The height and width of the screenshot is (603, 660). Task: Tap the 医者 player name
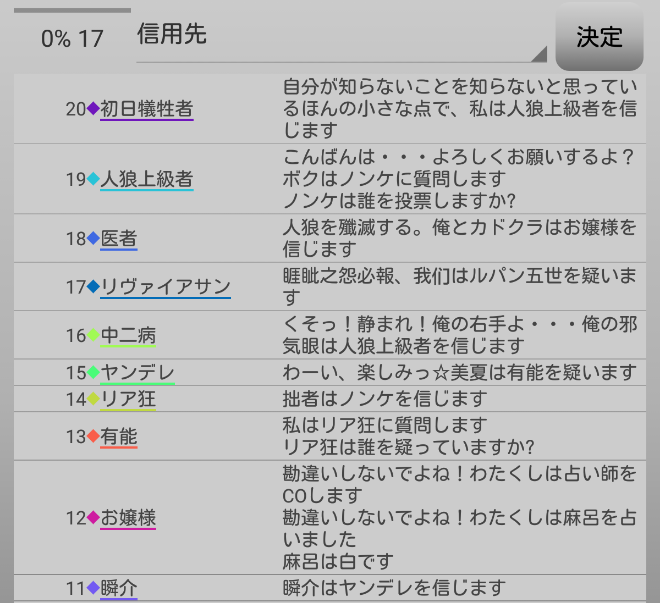pyautogui.click(x=119, y=239)
